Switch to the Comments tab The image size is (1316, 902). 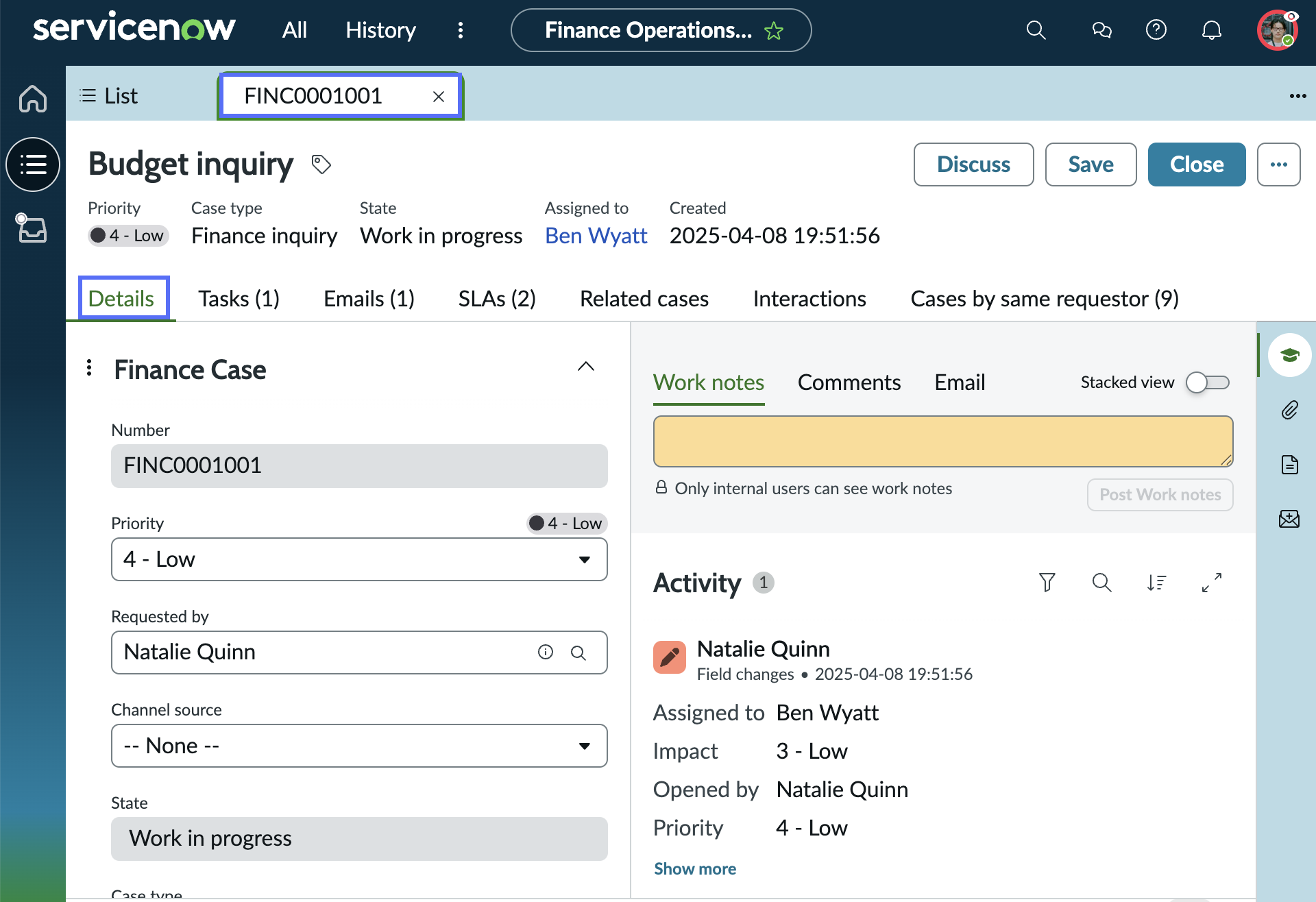(849, 382)
